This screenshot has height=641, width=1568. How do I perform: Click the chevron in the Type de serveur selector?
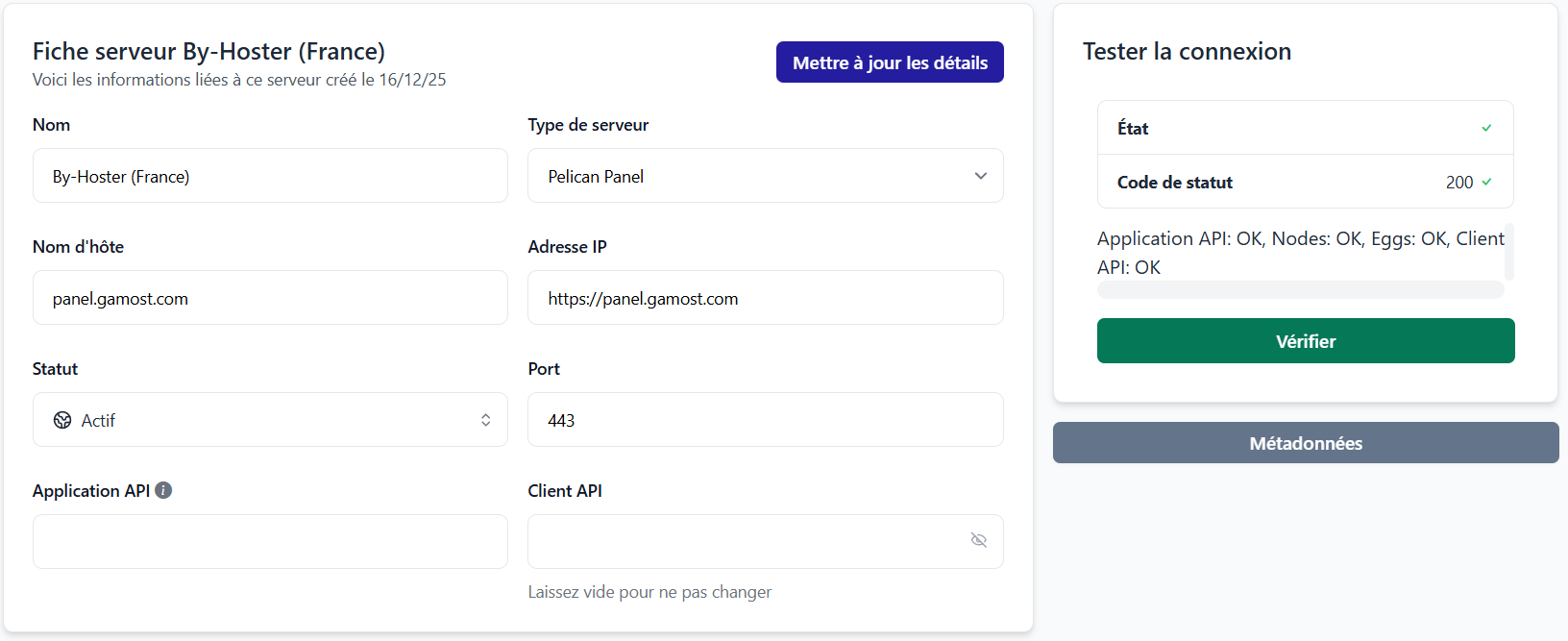pyautogui.click(x=980, y=176)
